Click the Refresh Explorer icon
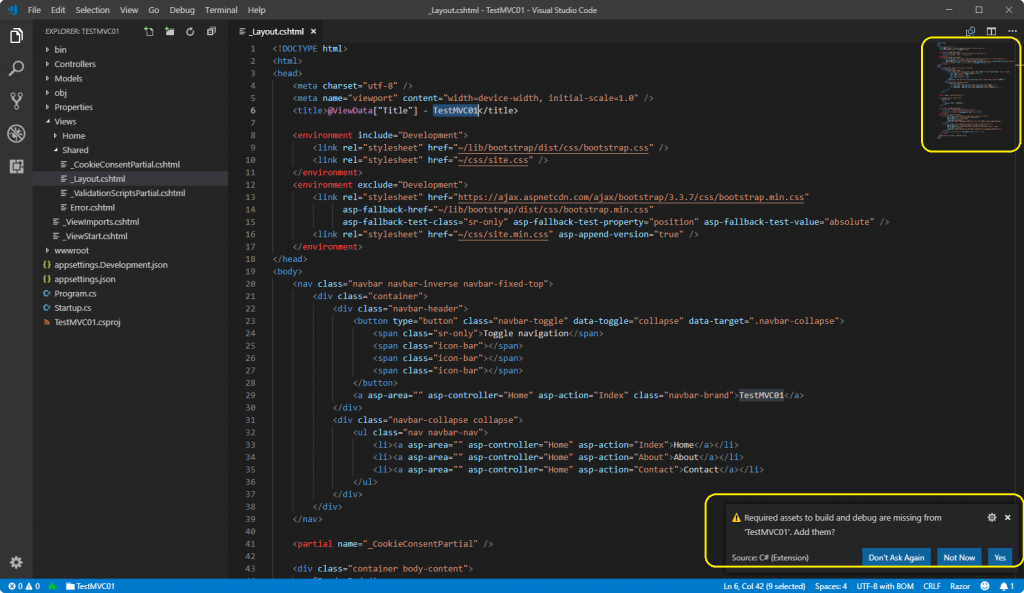1024x593 pixels. tap(190, 32)
